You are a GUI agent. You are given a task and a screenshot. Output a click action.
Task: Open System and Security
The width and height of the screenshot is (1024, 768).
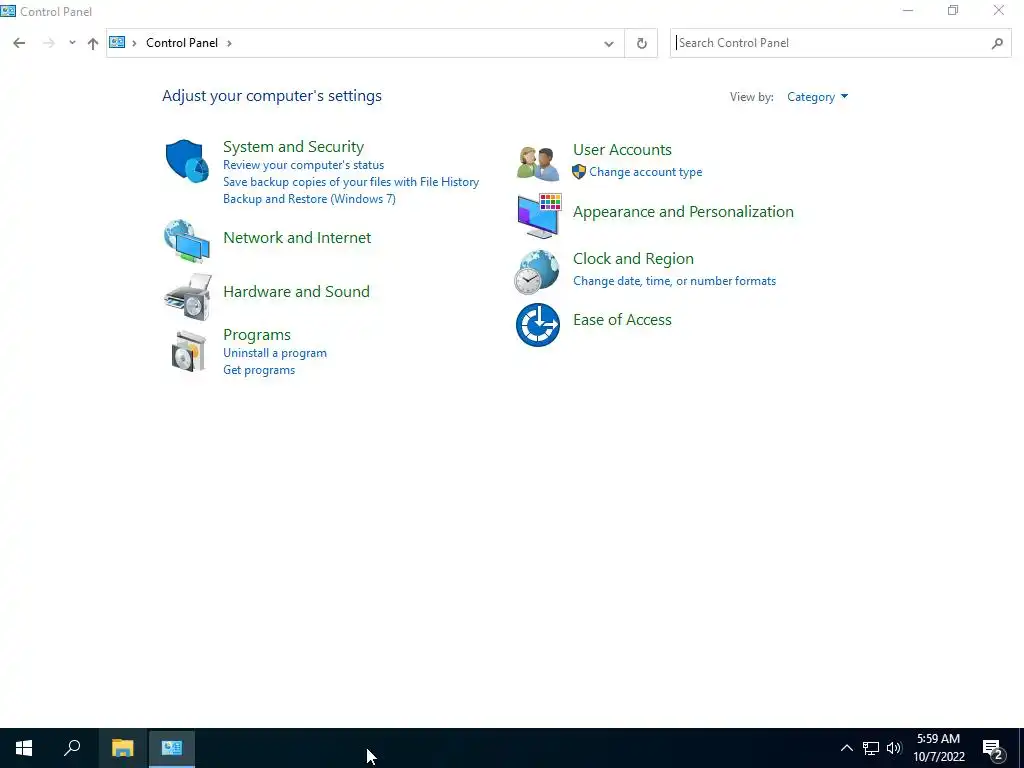(x=293, y=146)
